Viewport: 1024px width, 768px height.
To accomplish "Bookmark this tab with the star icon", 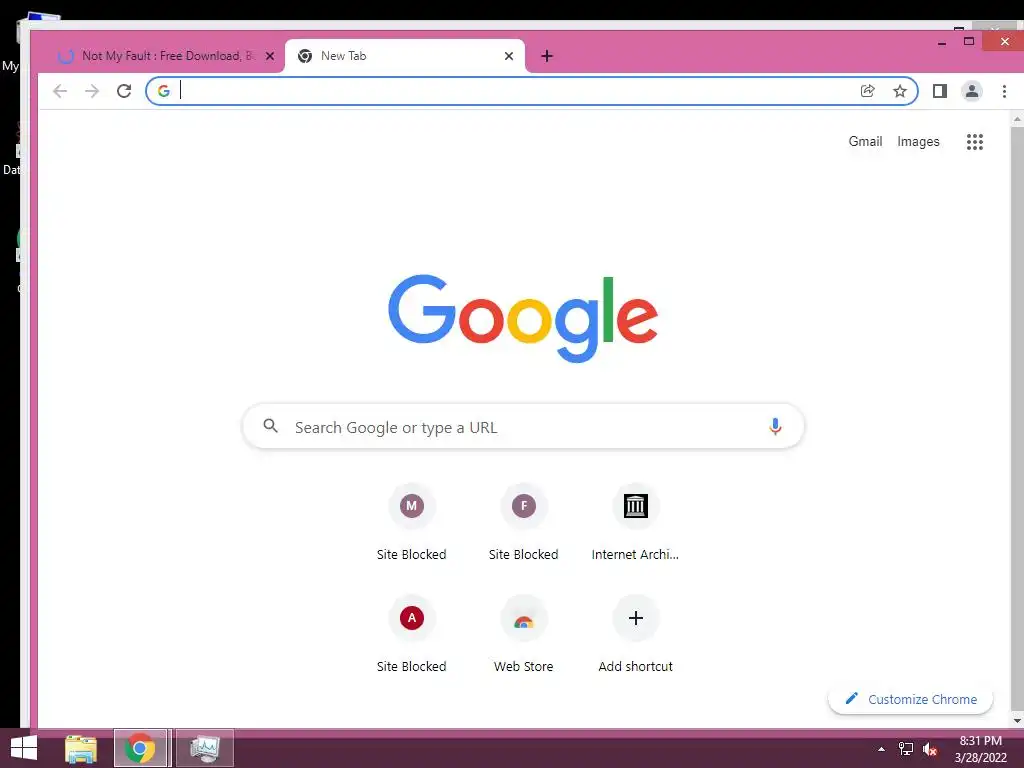I will click(900, 91).
